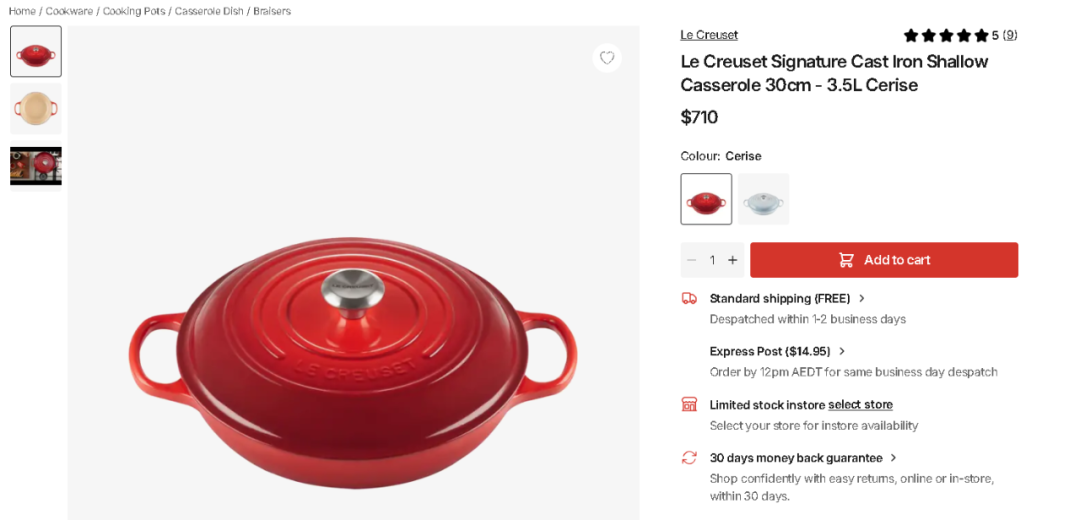Go to Casserole Dish breadcrumb category
The height and width of the screenshot is (520, 1080).
tap(209, 11)
